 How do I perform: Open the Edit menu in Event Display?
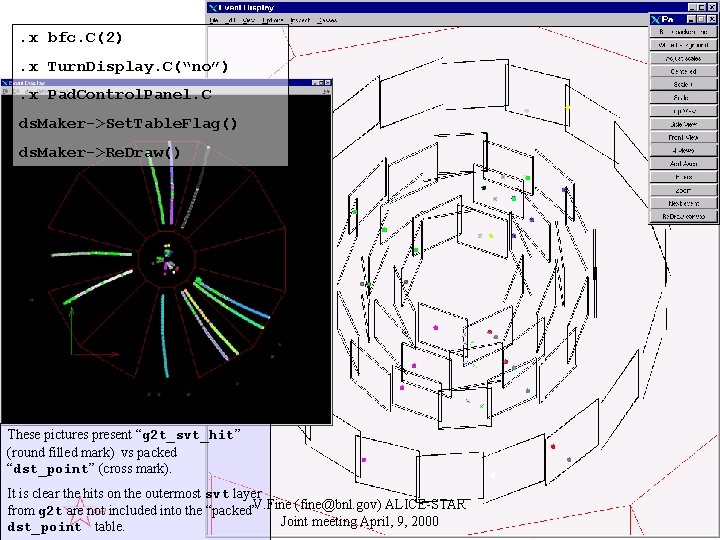(232, 20)
